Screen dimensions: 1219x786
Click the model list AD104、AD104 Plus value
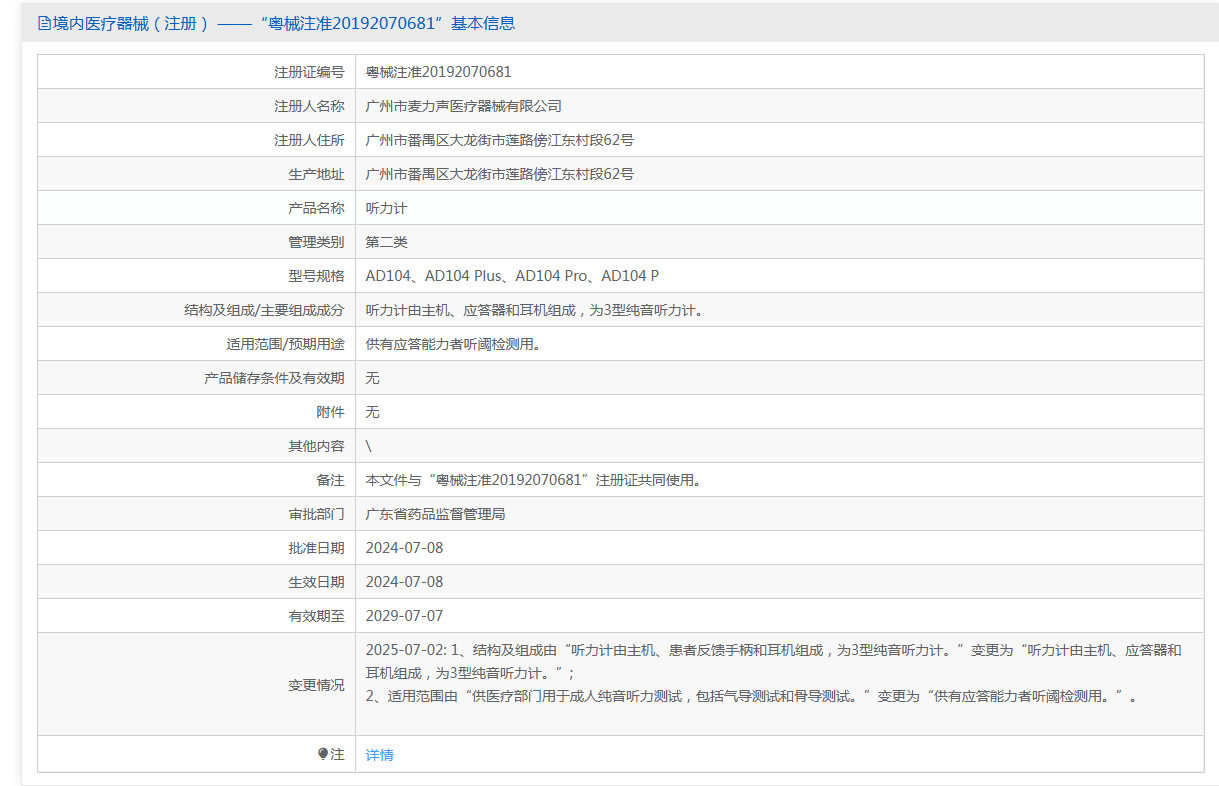pyautogui.click(x=512, y=276)
